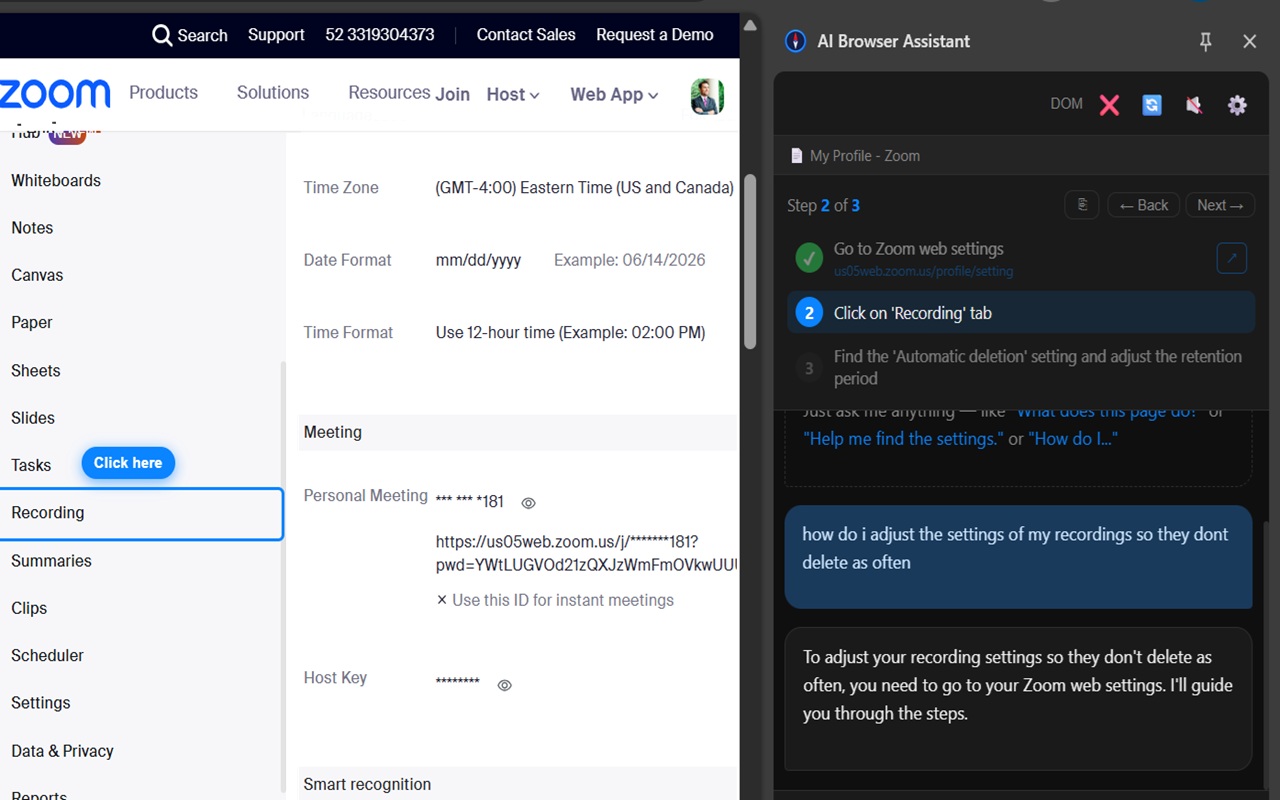This screenshot has width=1280, height=800.
Task: Open Slides in the sidebar
Action: (x=33, y=418)
